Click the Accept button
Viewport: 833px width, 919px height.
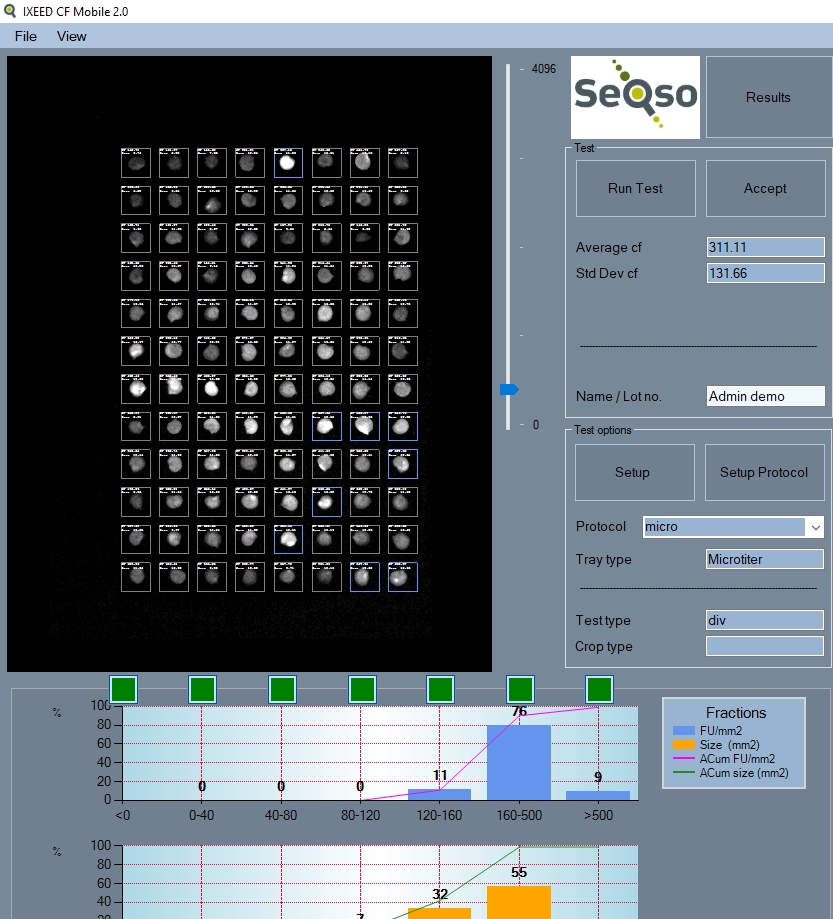click(x=765, y=188)
